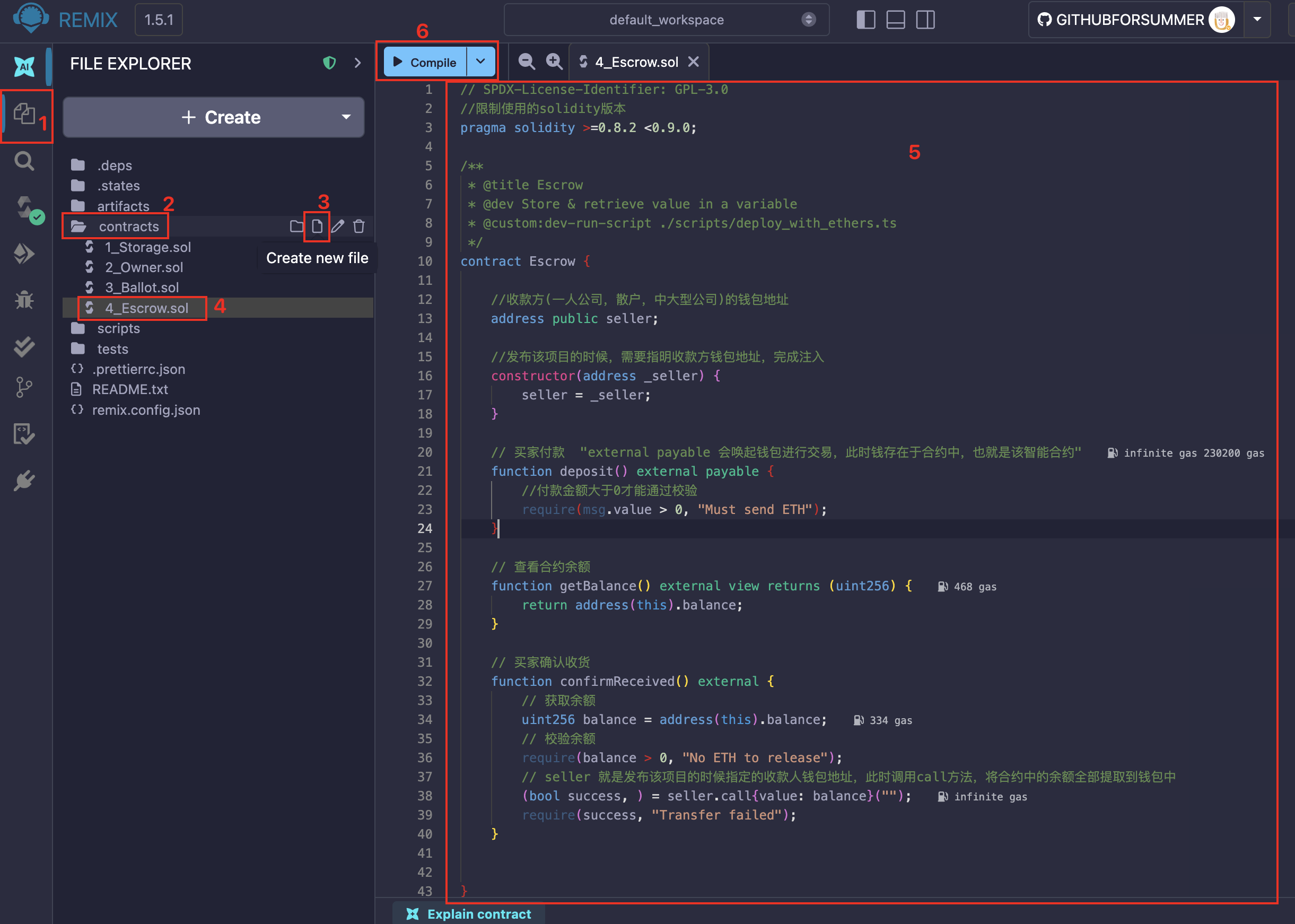Click the Compile button
This screenshot has width=1295, height=924.
point(425,62)
